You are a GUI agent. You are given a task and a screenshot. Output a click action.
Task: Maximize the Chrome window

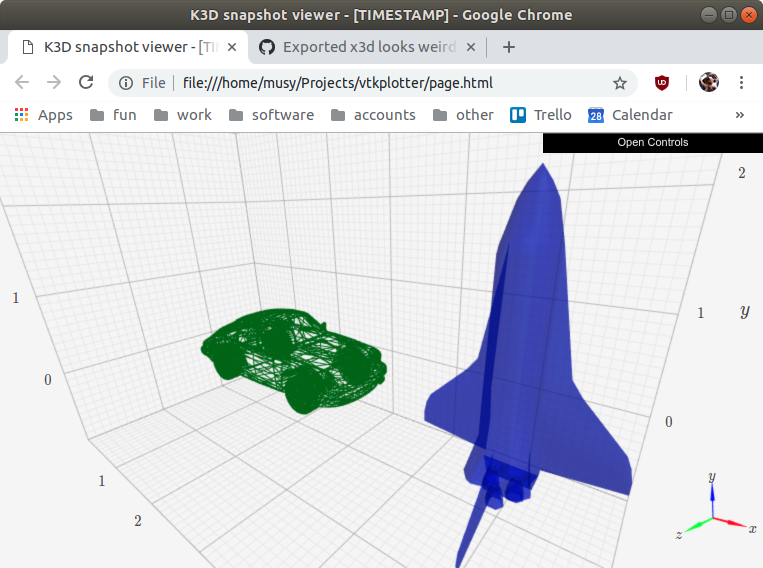coord(728,15)
